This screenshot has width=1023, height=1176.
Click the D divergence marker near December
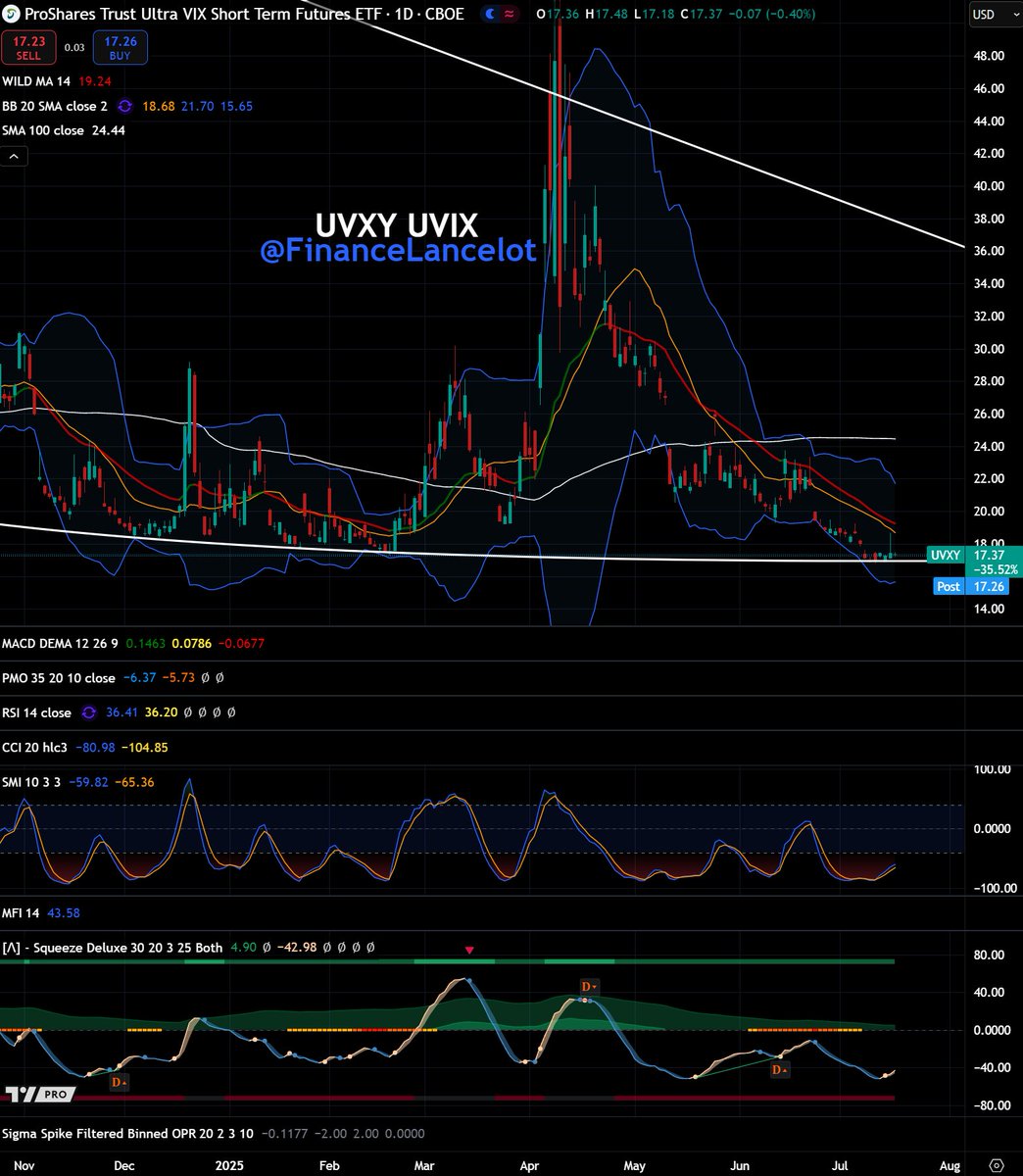(x=119, y=1082)
